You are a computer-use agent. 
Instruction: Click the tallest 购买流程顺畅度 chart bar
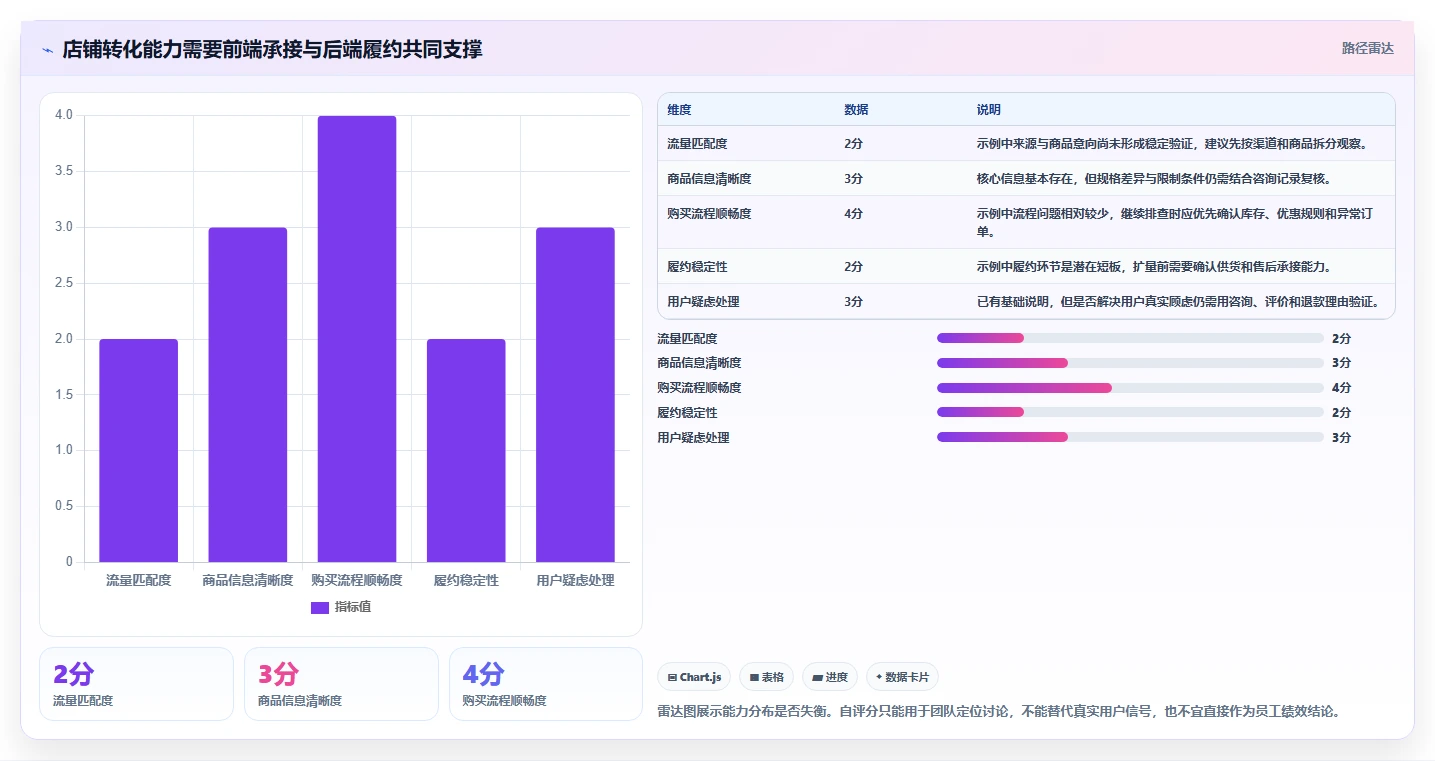[x=357, y=339]
